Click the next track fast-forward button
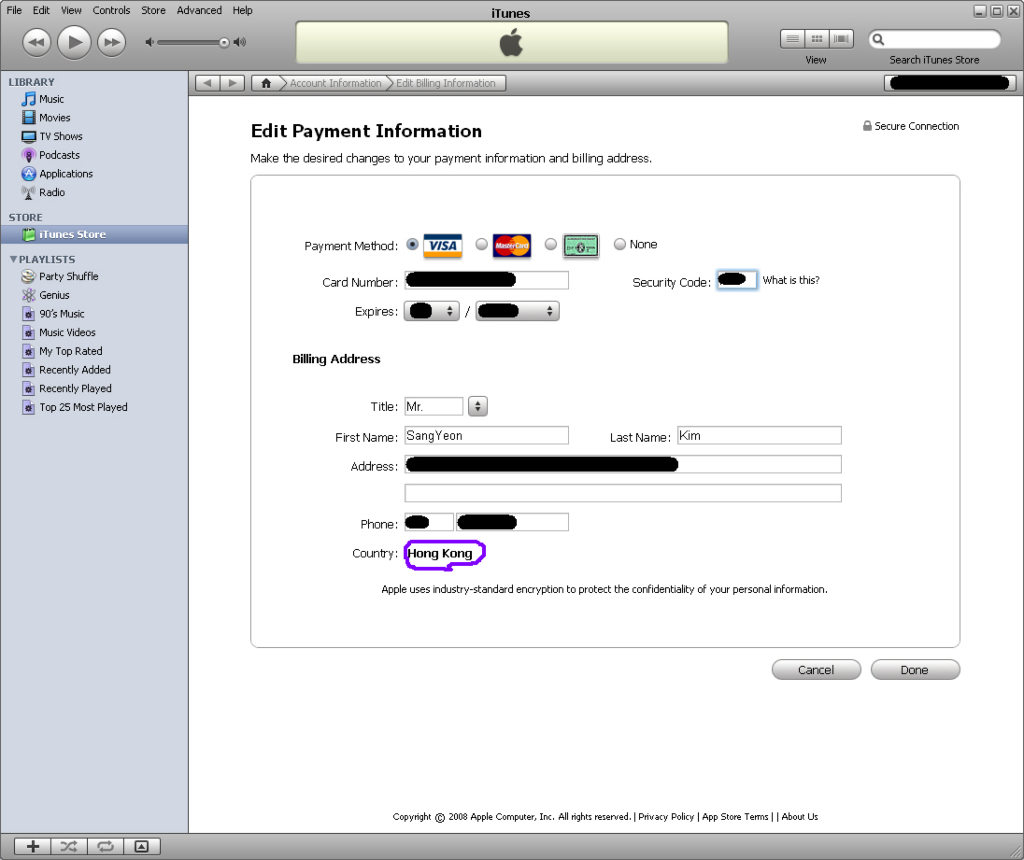The image size is (1024, 860). click(x=112, y=42)
